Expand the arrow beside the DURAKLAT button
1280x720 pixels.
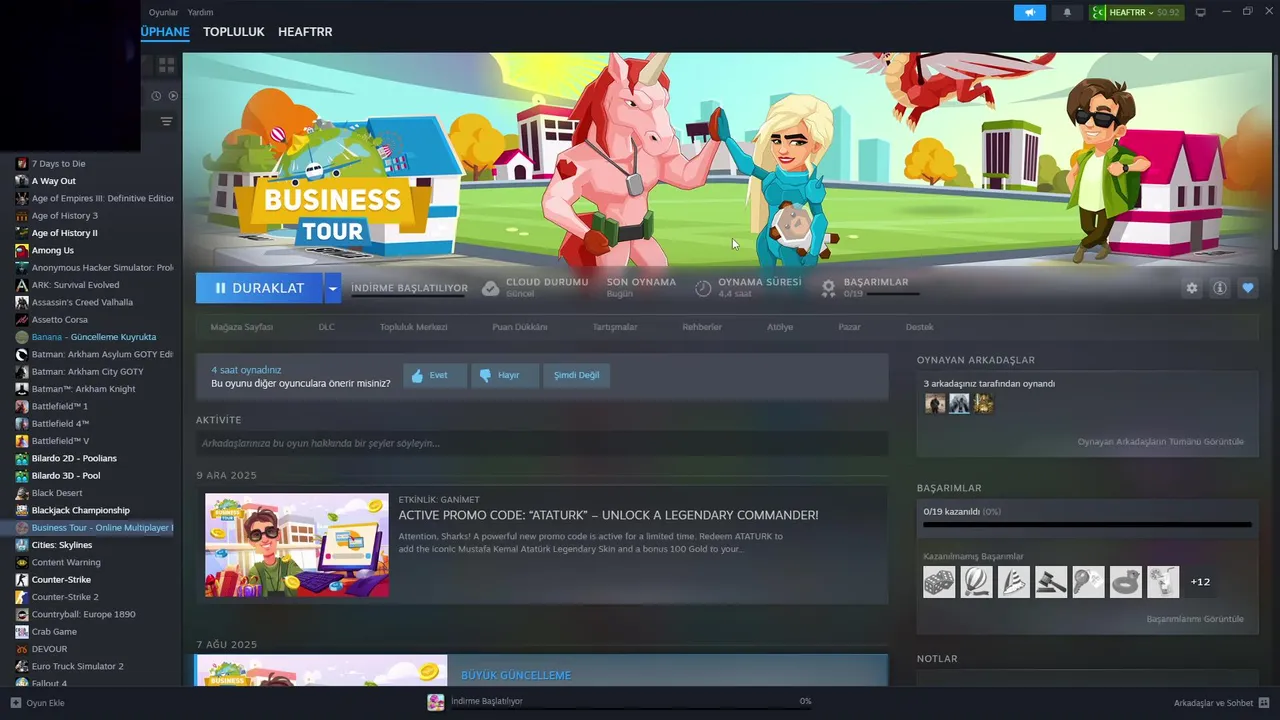tap(332, 288)
